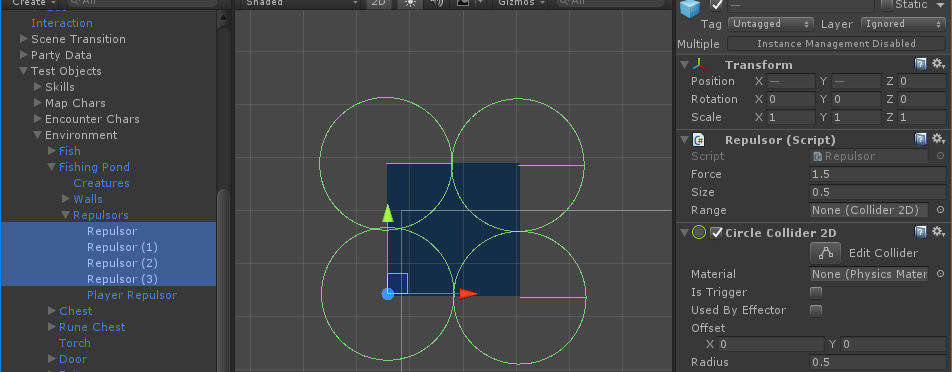This screenshot has width=952, height=372.
Task: Click the scene view search field
Action: pos(611,3)
